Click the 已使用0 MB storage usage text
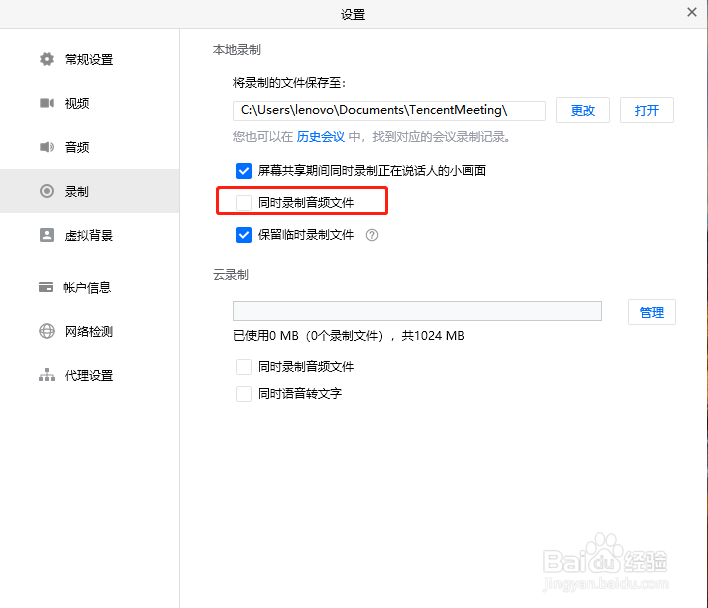 point(349,336)
